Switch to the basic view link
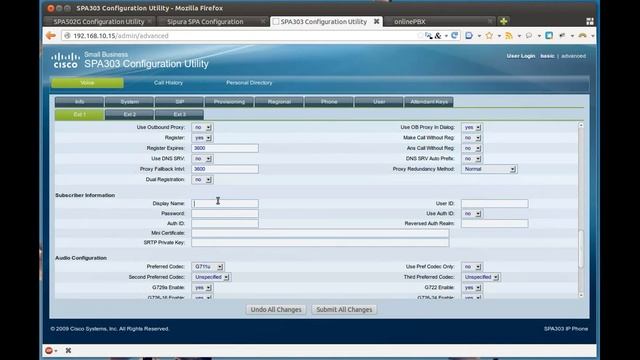This screenshot has width=640, height=360. click(547, 56)
